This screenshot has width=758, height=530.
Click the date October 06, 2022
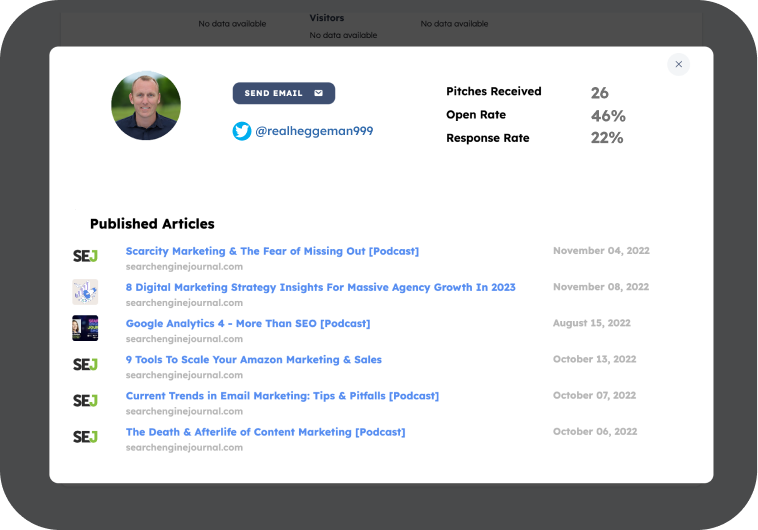[595, 431]
